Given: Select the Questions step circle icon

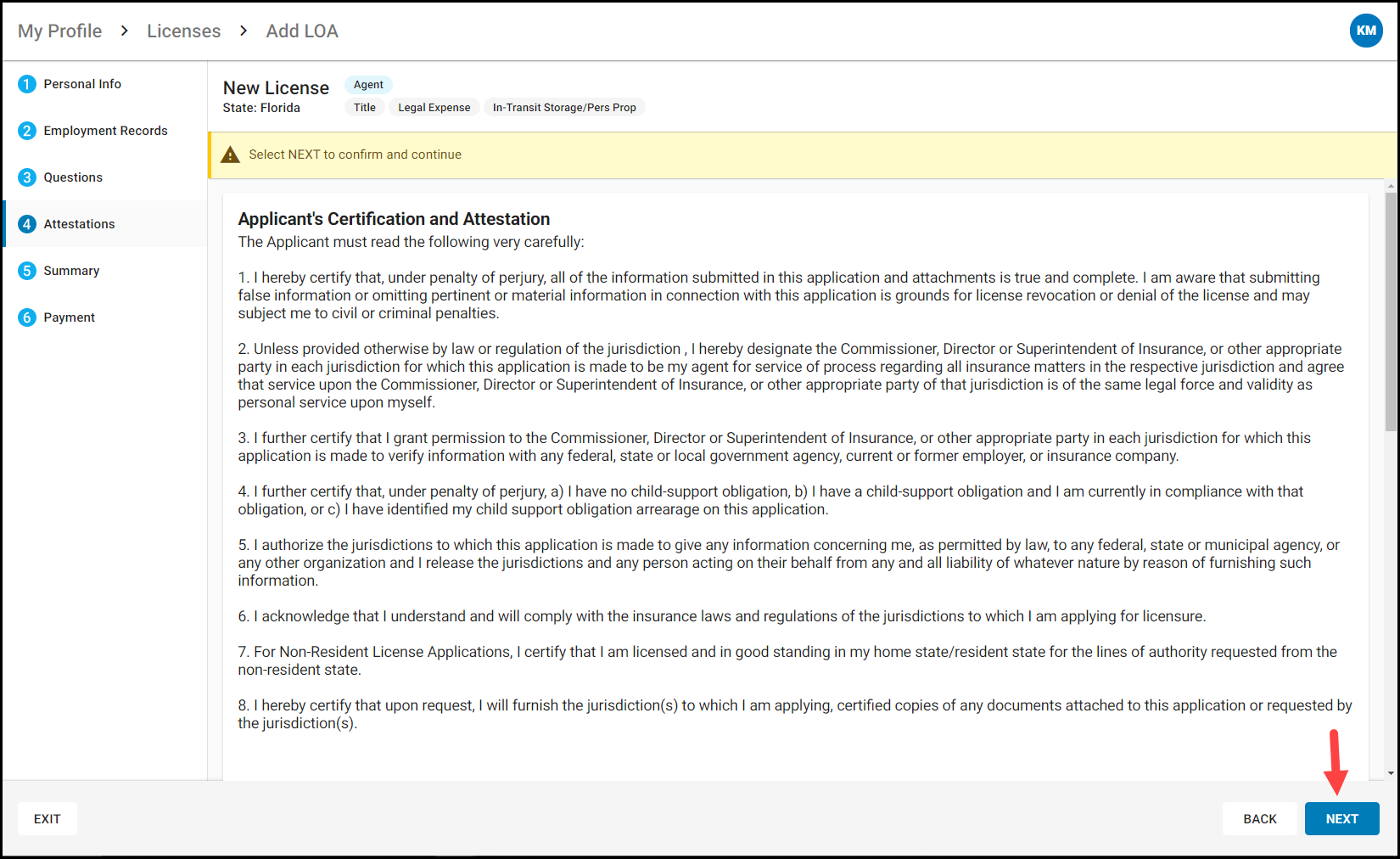Looking at the screenshot, I should point(26,177).
